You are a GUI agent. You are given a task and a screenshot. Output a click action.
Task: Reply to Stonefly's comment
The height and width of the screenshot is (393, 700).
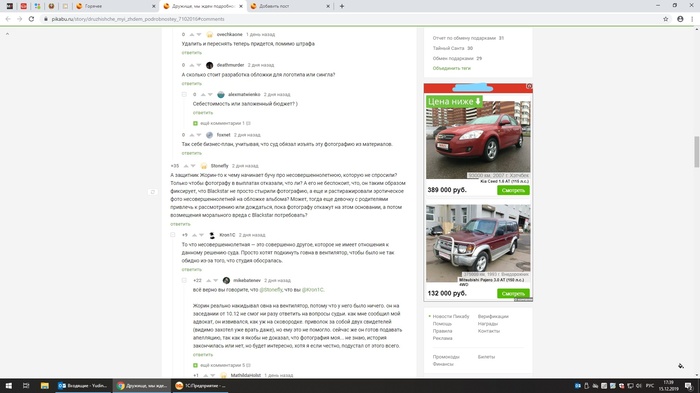[x=180, y=224]
